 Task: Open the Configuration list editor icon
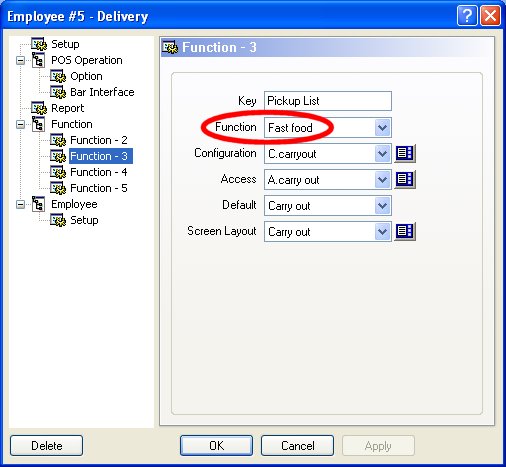(x=405, y=154)
